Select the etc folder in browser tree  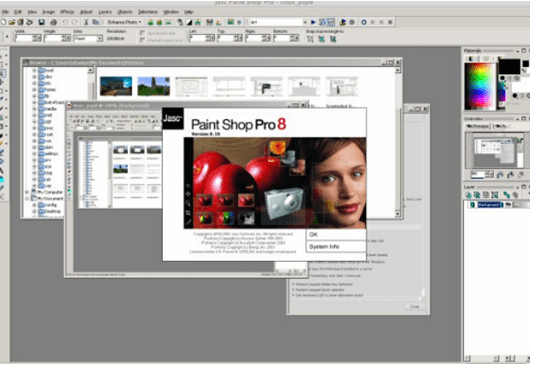click(45, 83)
